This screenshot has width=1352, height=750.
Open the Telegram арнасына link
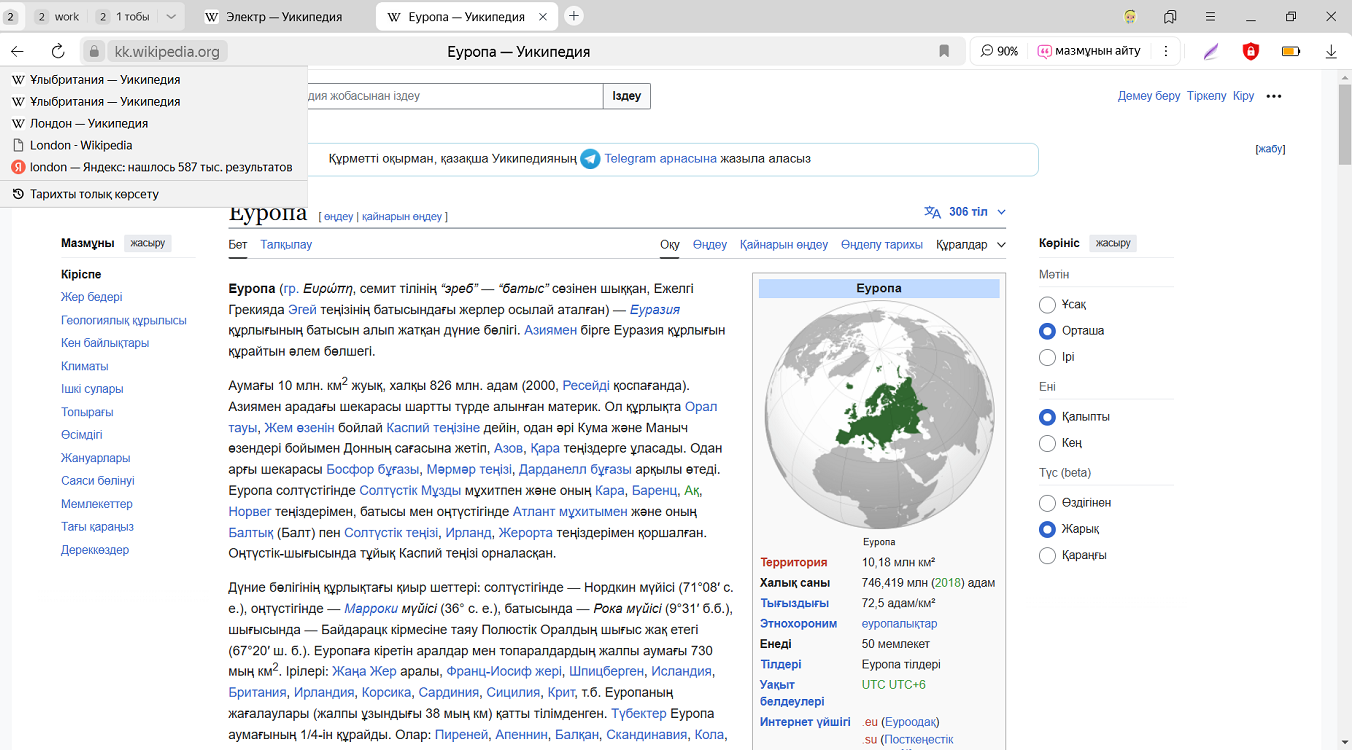[x=660, y=158]
